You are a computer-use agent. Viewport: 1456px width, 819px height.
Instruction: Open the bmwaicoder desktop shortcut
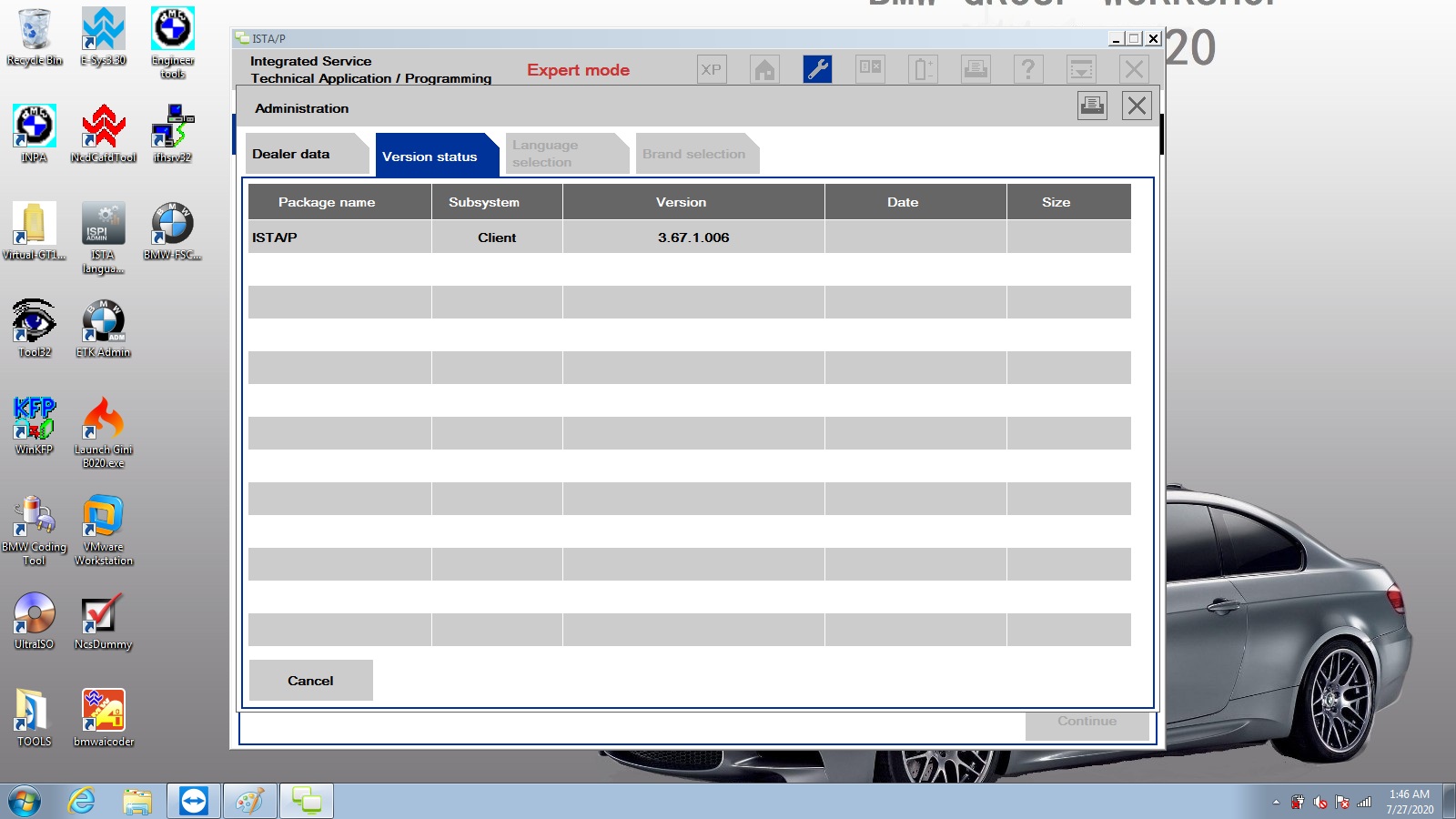tap(103, 718)
